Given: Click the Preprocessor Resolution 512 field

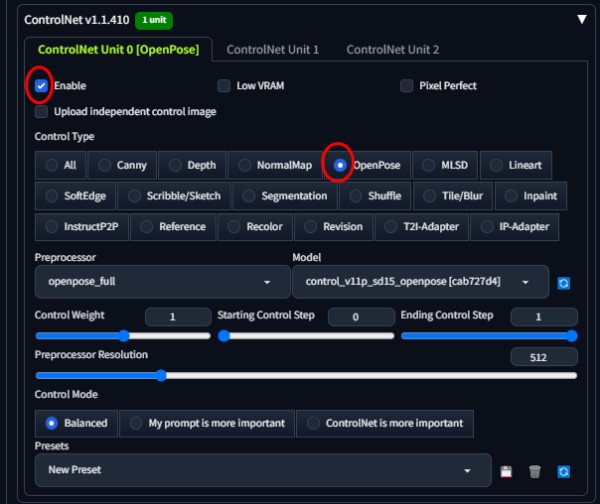Looking at the screenshot, I should 544,357.
